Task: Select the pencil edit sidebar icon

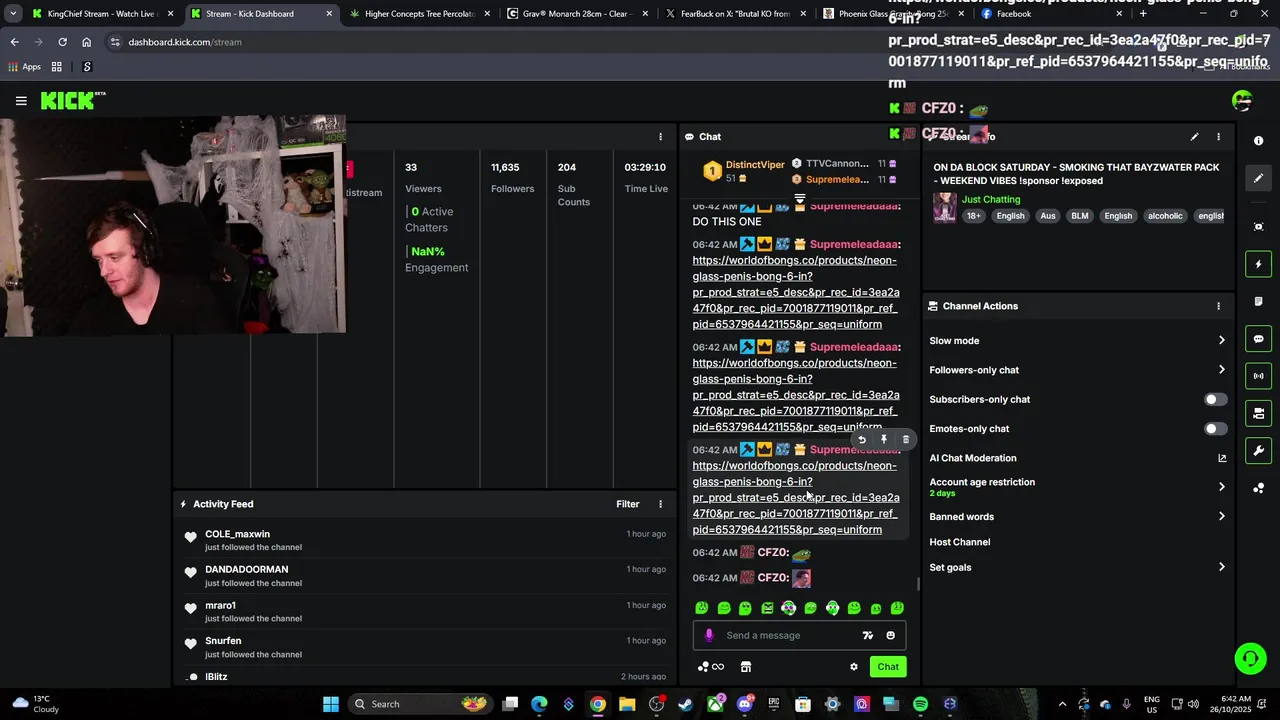Action: (x=1258, y=178)
